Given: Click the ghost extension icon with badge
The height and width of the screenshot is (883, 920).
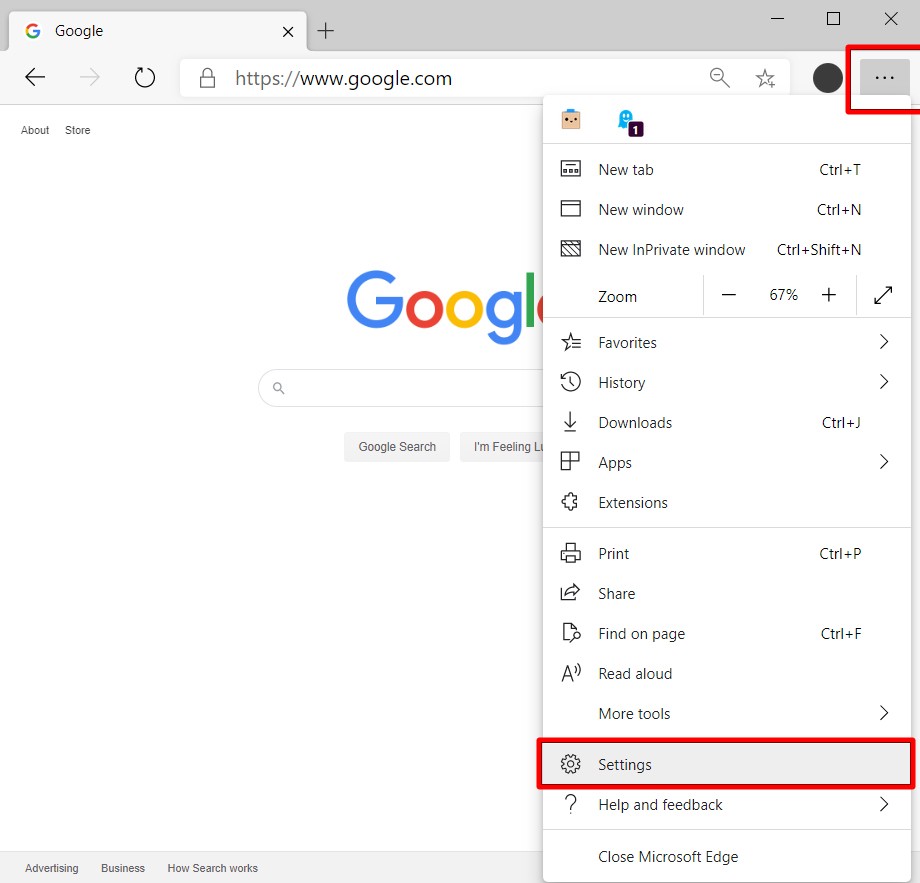Looking at the screenshot, I should (x=628, y=121).
